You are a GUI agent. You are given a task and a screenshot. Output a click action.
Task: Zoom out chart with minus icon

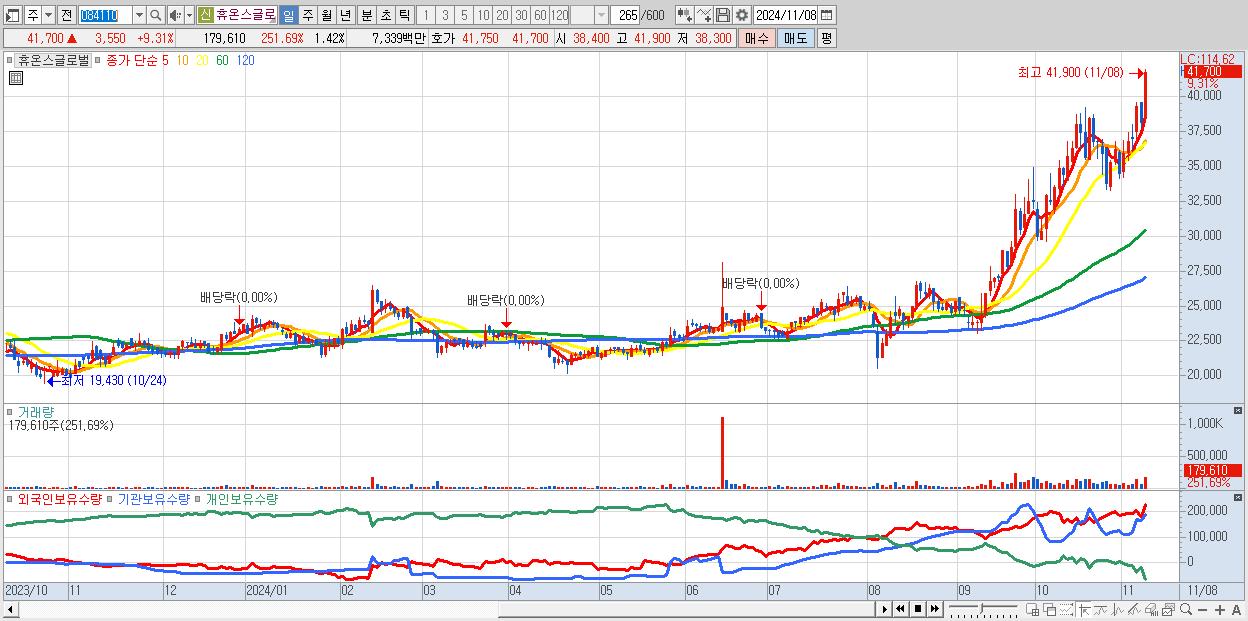point(1202,610)
